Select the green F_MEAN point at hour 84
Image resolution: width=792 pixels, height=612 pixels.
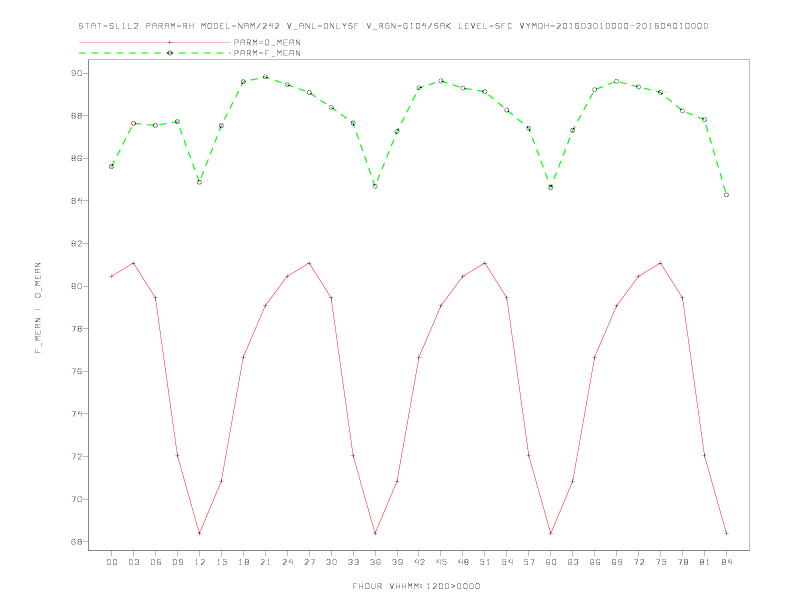pyautogui.click(x=727, y=195)
